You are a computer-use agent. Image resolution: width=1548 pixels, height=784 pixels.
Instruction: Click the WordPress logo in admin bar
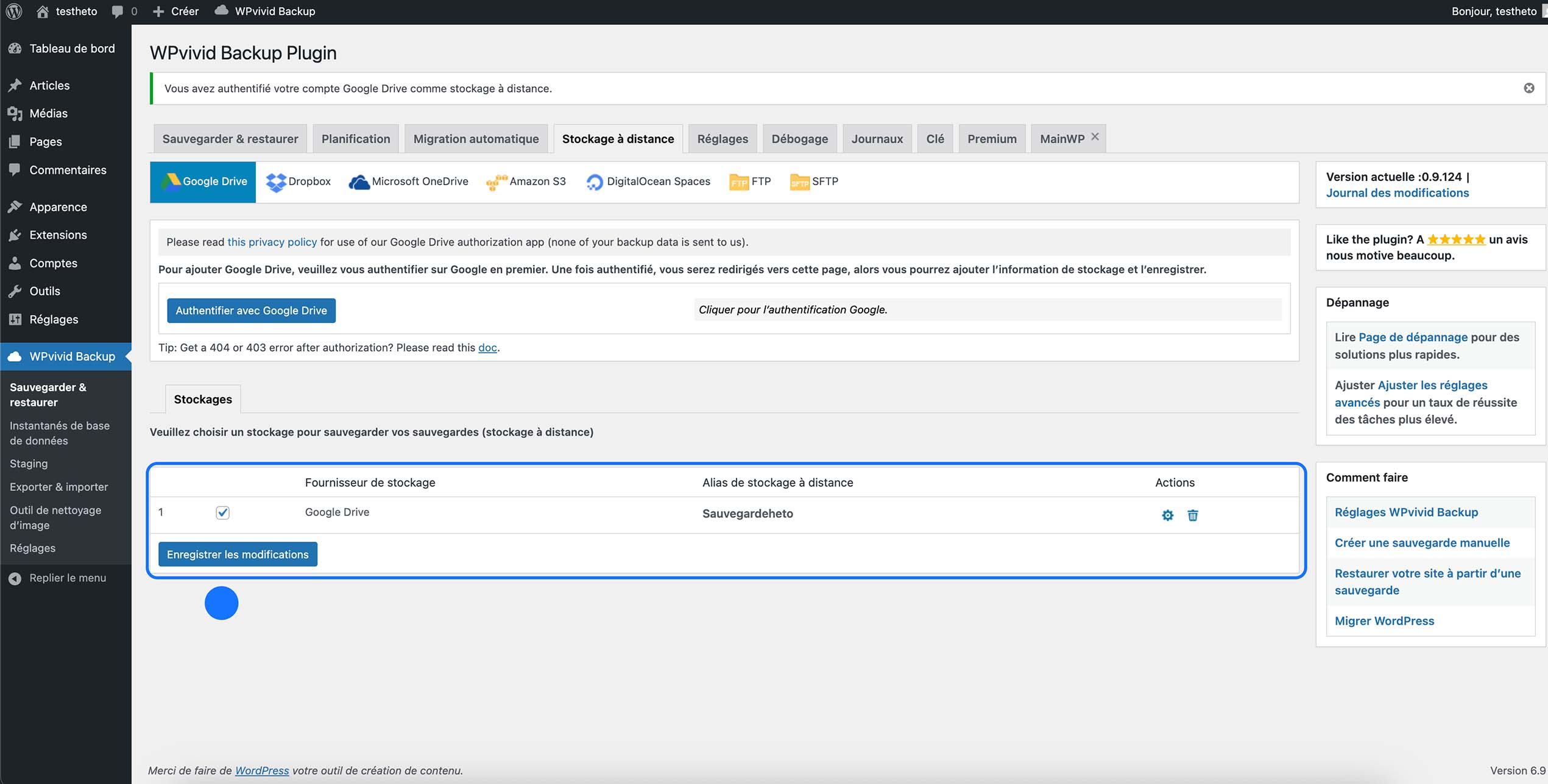click(13, 11)
